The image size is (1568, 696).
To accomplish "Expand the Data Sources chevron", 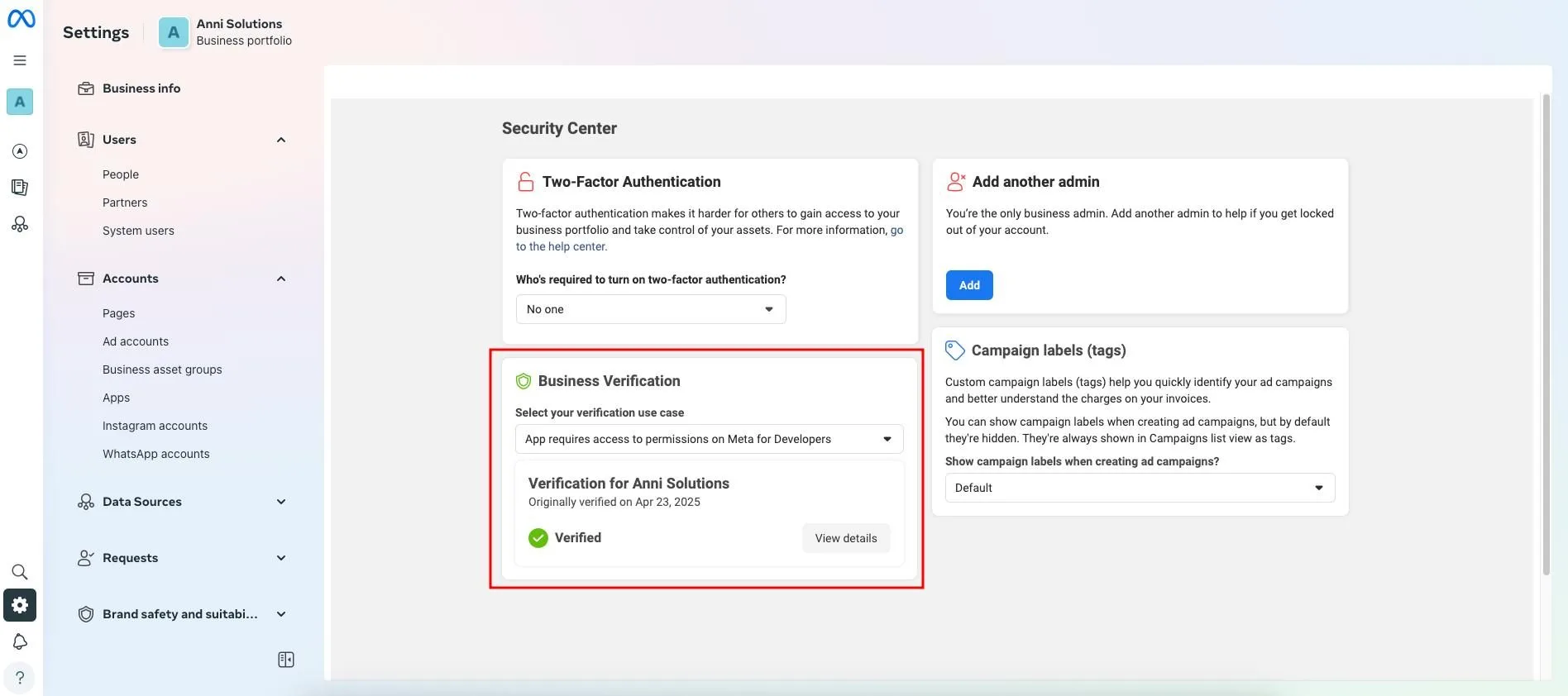I will [281, 502].
